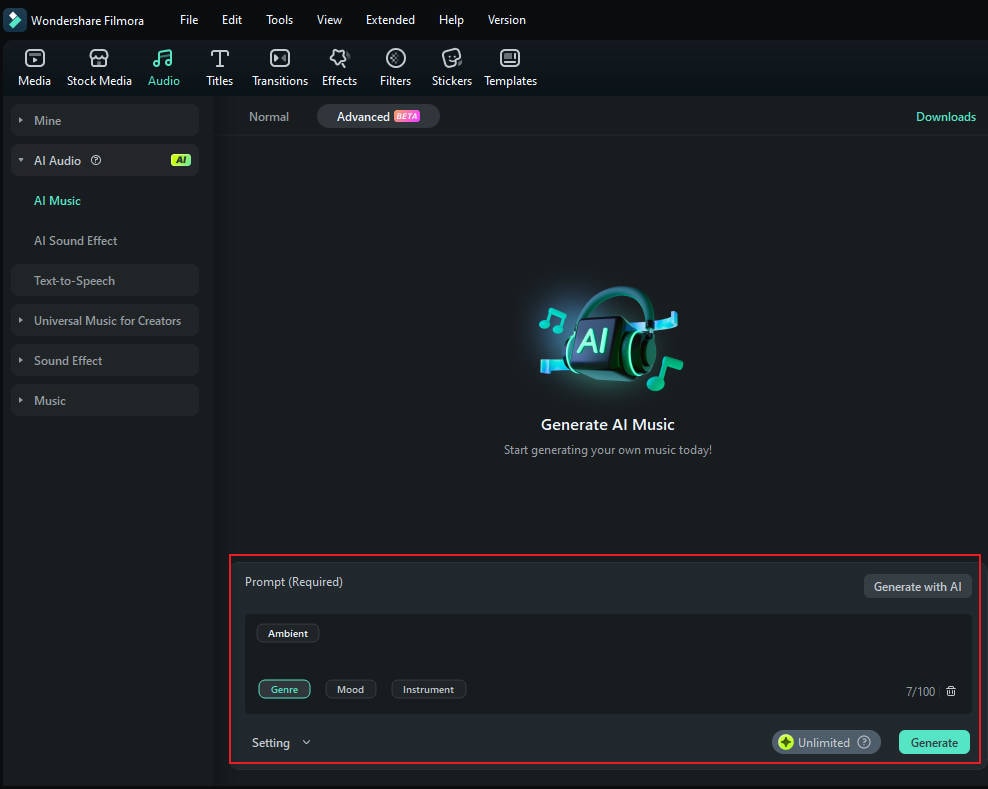Click the help icon beside AI Audio
Image resolution: width=988 pixels, height=789 pixels.
[96, 160]
